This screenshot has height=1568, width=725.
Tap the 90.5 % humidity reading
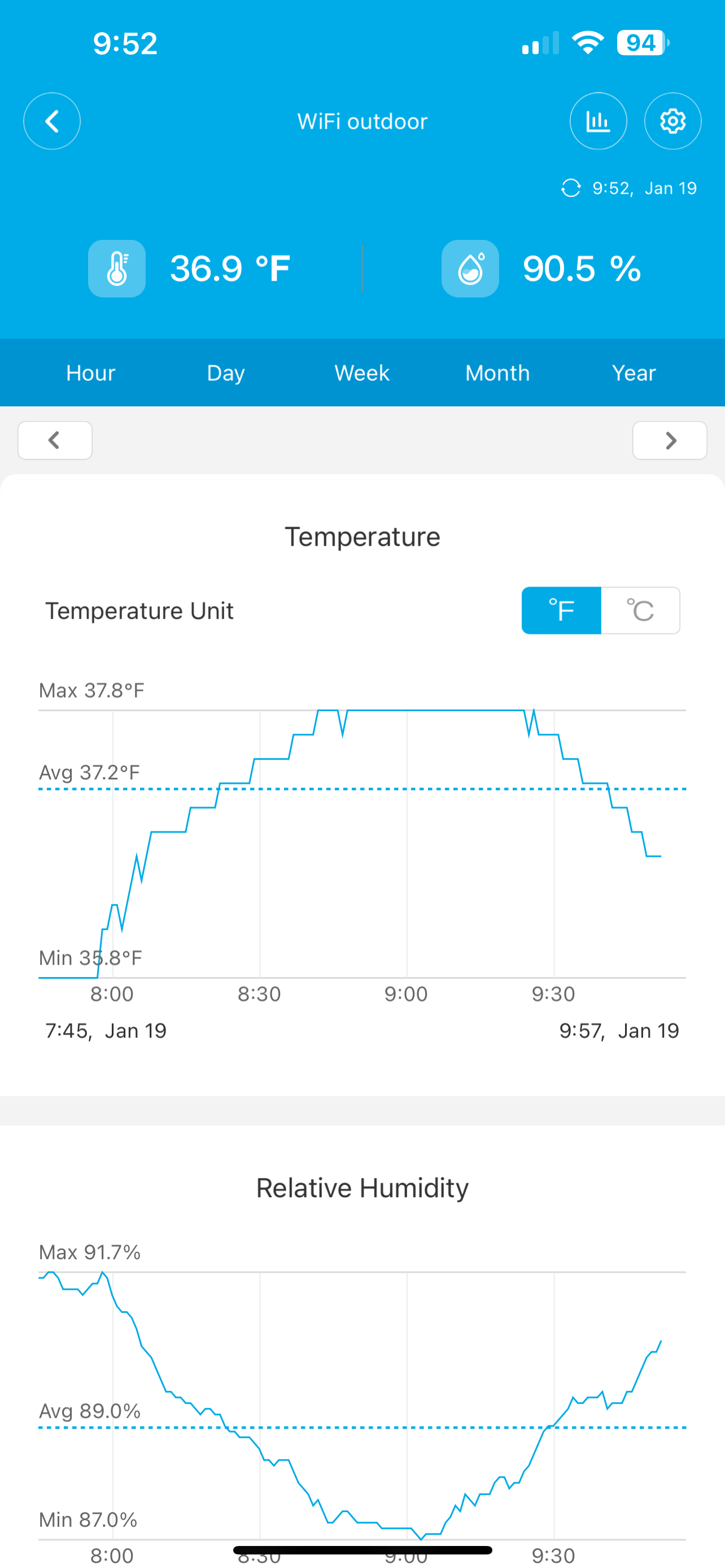(x=582, y=269)
